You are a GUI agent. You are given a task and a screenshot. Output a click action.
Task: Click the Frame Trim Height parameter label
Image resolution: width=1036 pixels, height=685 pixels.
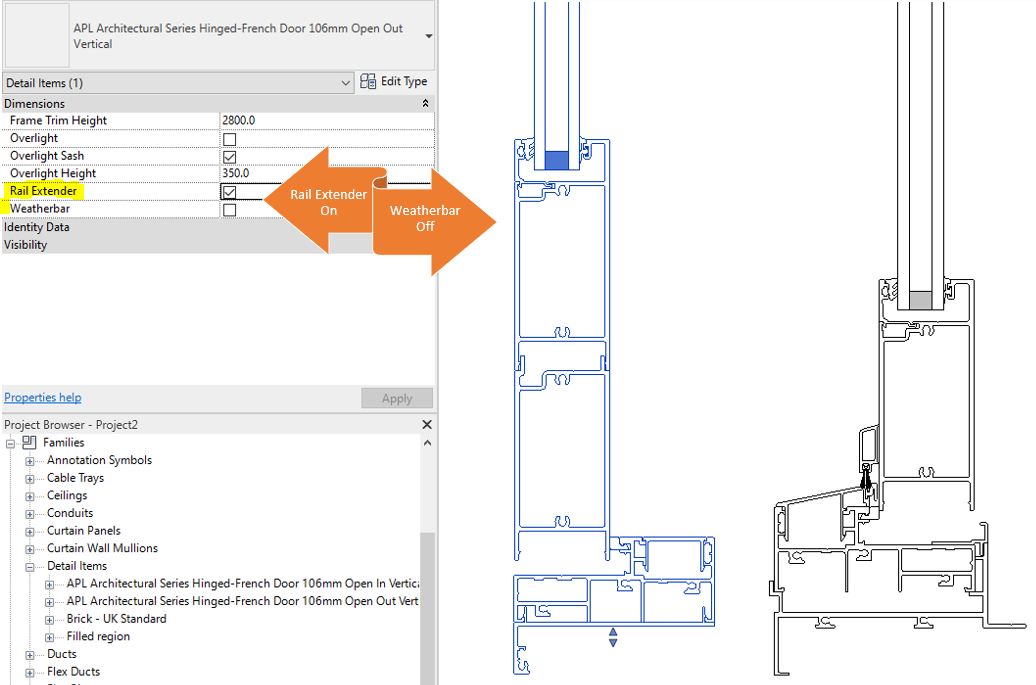tap(58, 120)
